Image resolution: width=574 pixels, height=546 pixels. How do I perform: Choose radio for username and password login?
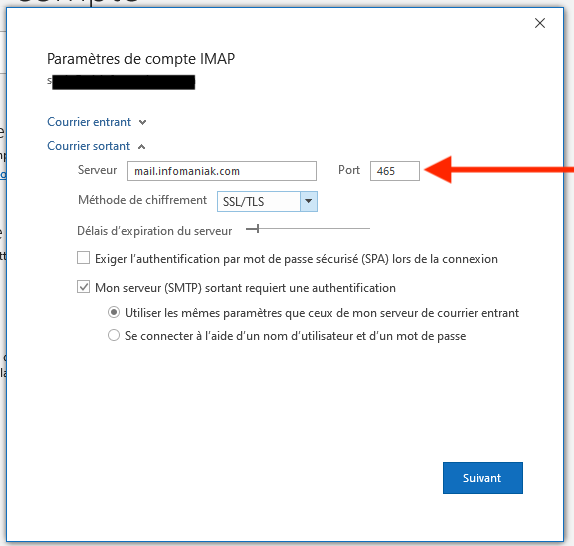tap(114, 335)
